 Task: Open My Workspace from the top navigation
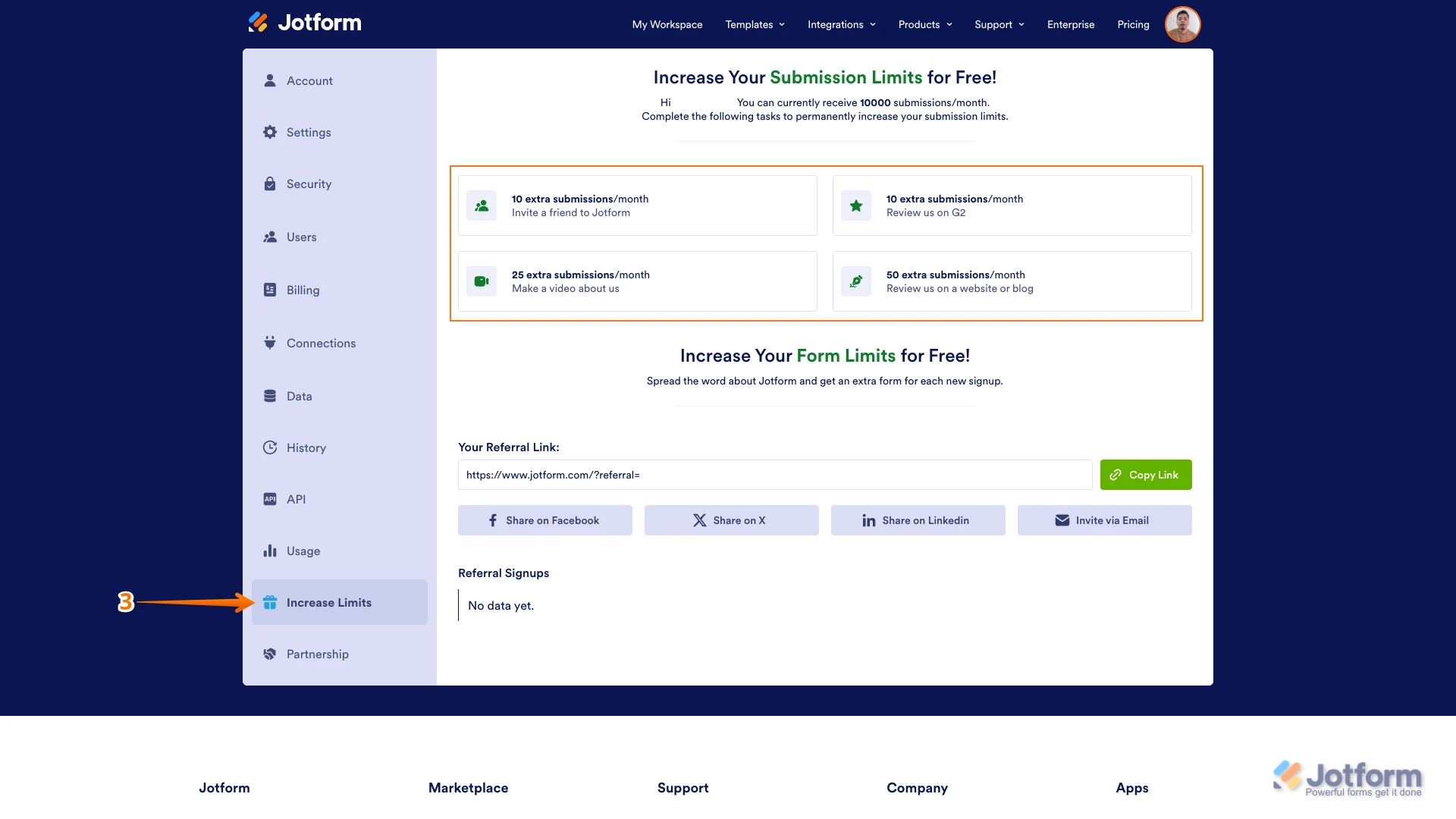point(667,24)
